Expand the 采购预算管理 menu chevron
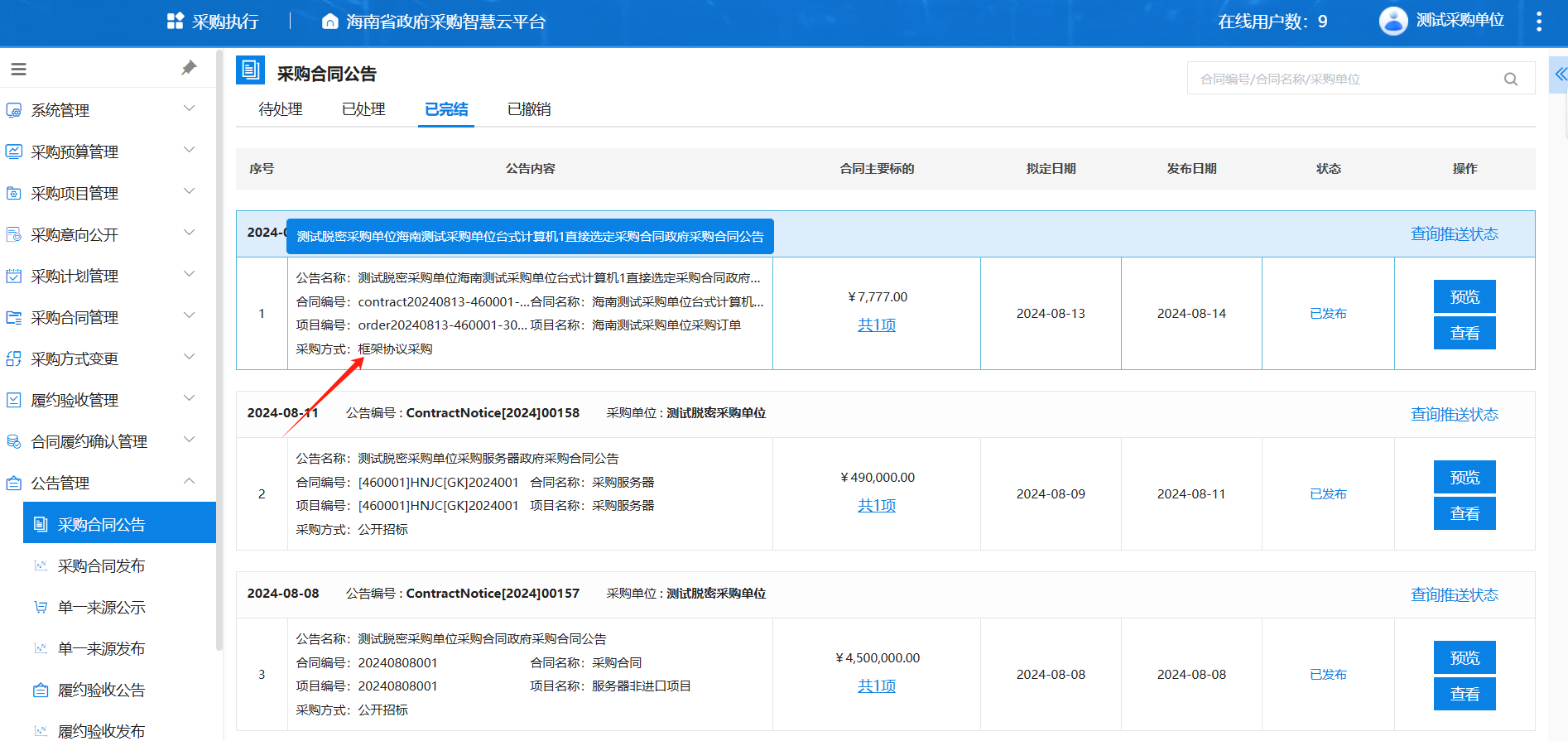This screenshot has height=741, width=1568. (x=189, y=150)
